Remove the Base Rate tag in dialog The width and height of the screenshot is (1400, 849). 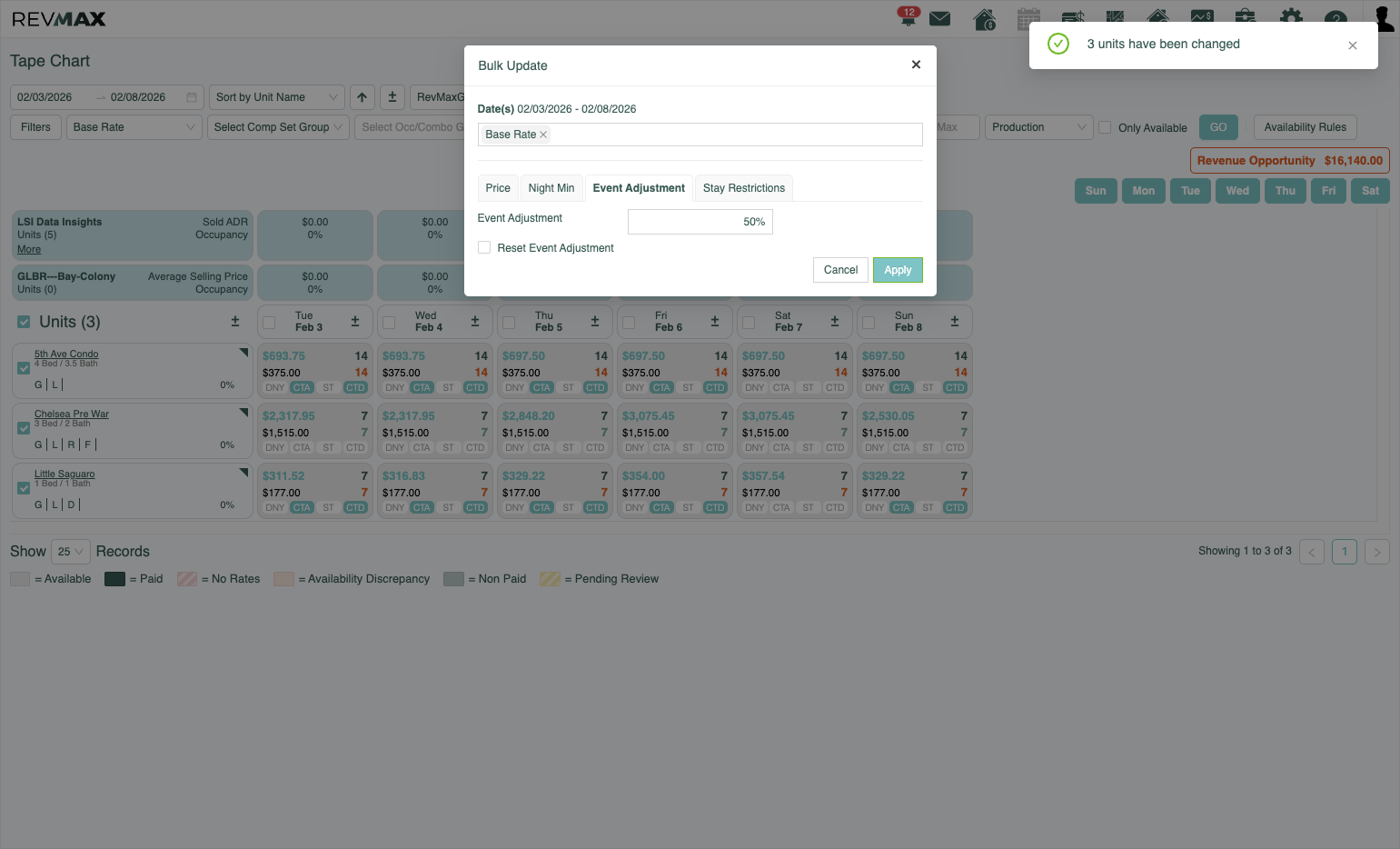click(x=543, y=135)
